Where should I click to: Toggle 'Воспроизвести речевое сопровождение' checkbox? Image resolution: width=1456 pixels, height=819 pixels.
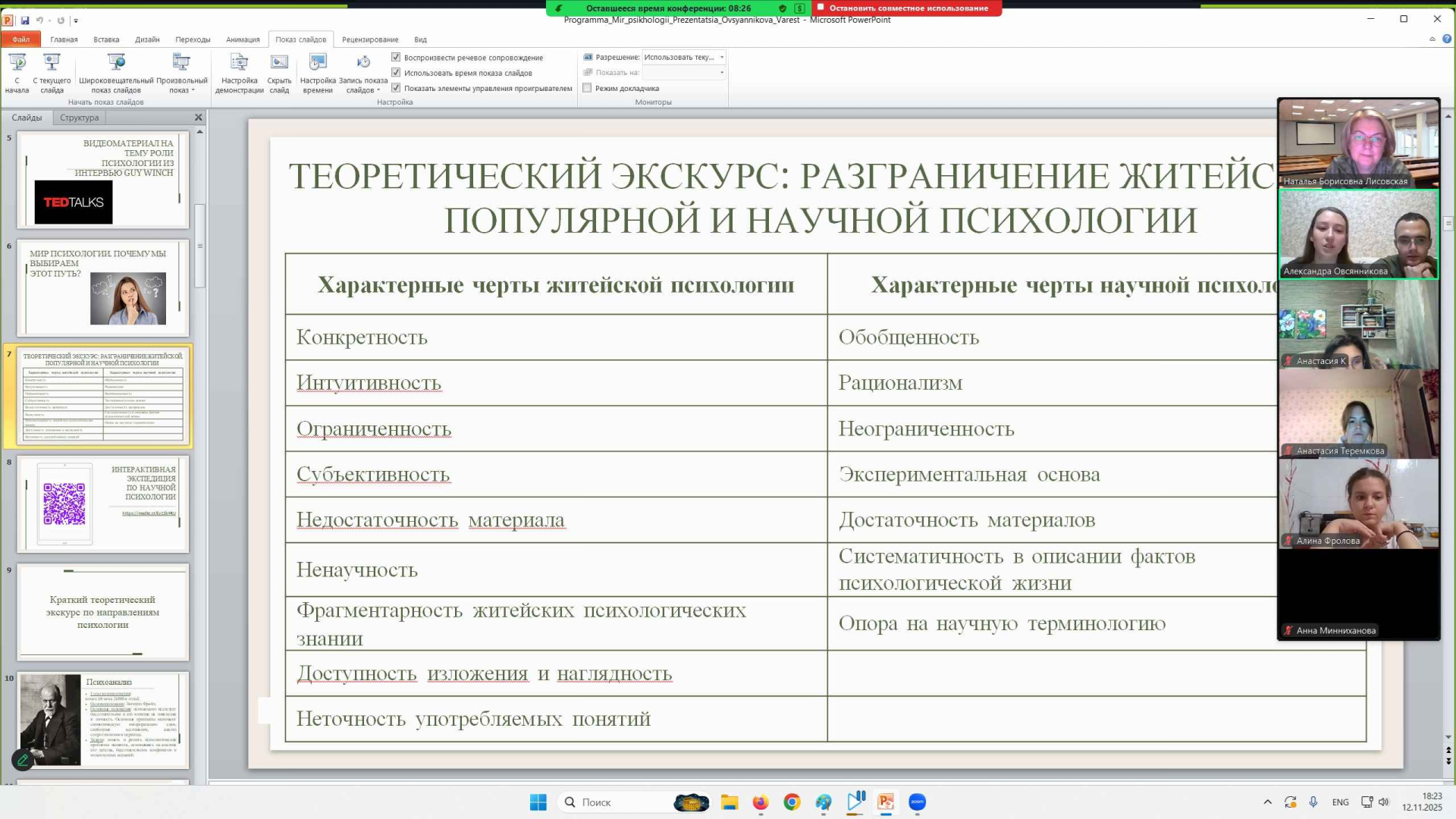(396, 57)
